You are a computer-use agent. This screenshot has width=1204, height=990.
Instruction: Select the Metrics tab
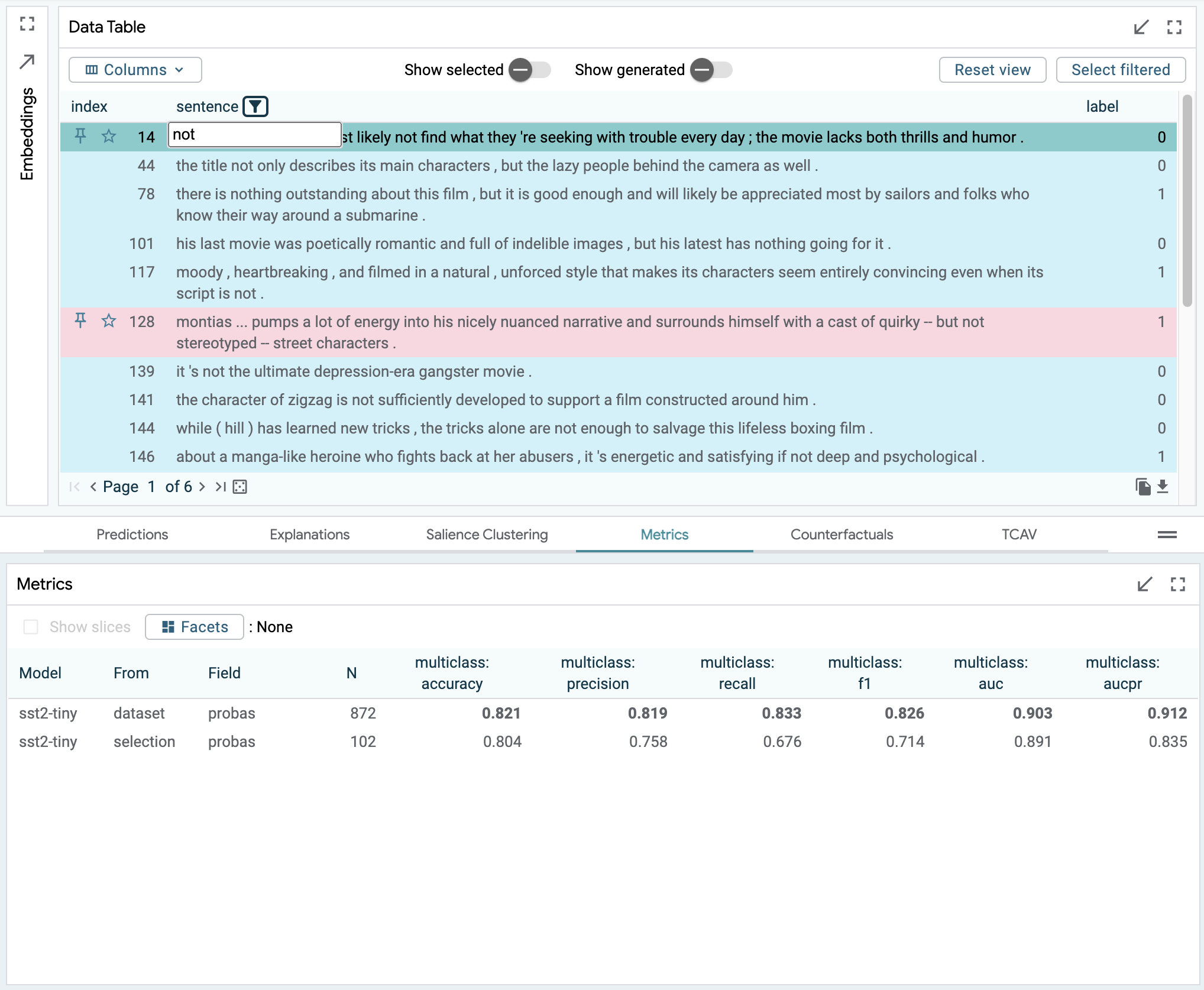point(665,535)
